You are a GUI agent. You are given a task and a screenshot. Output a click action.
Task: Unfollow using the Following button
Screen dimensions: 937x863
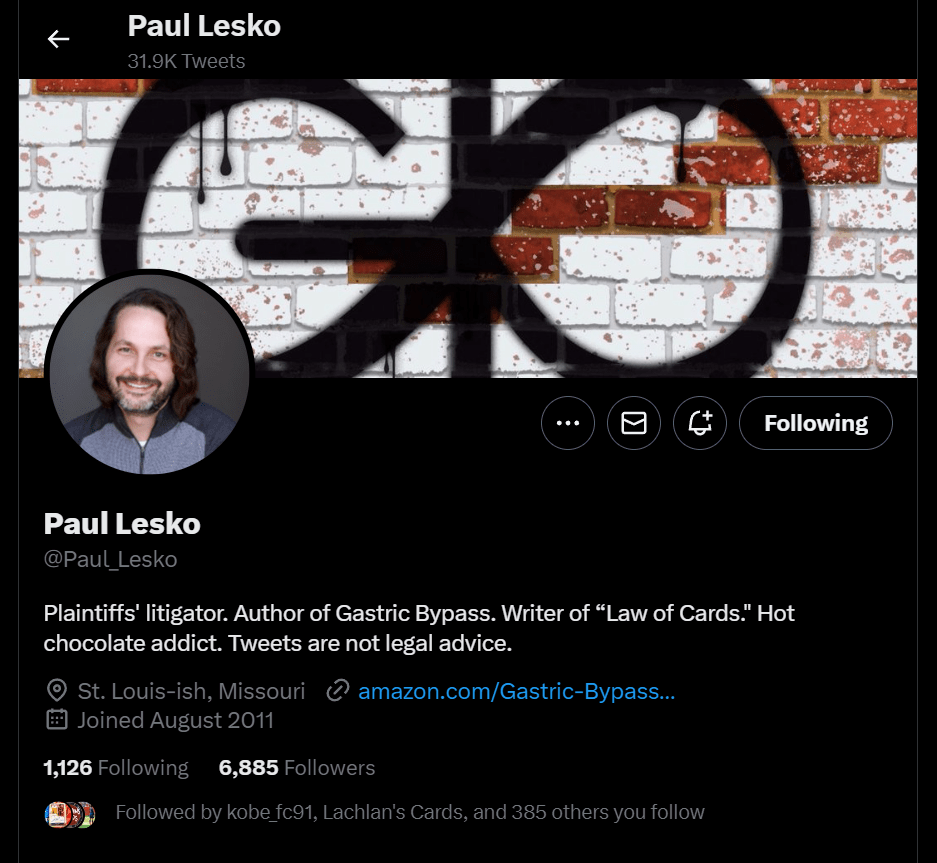(816, 423)
